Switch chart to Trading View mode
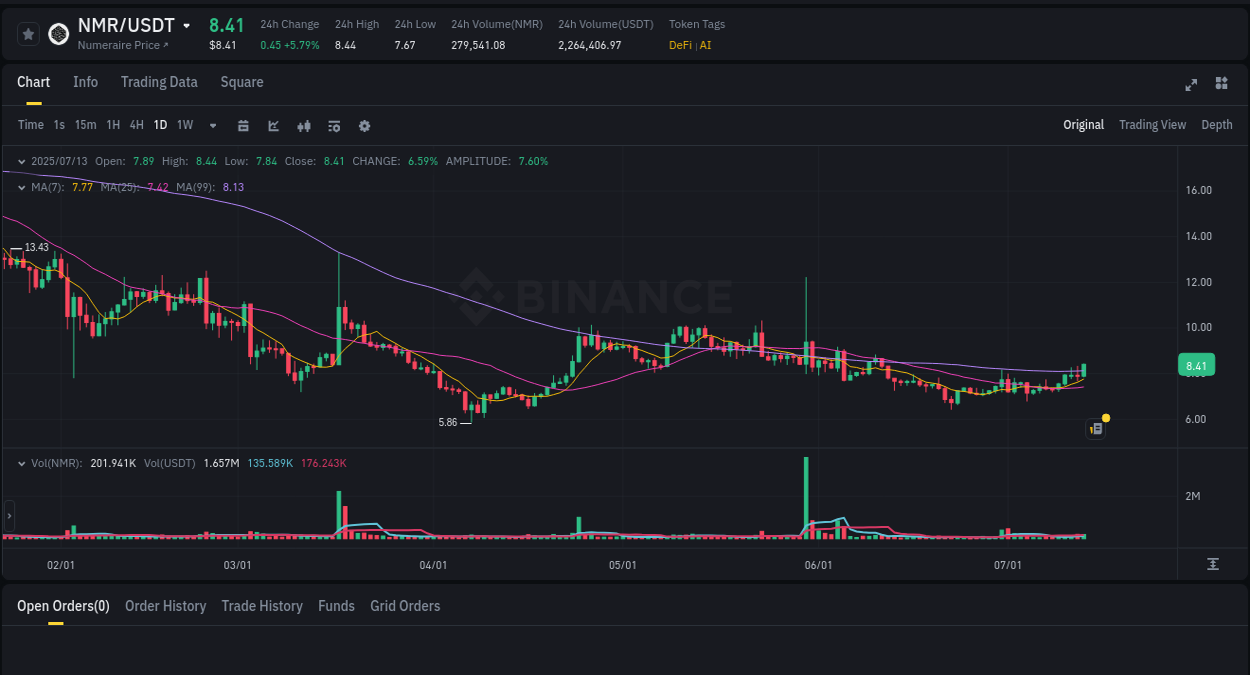Image resolution: width=1250 pixels, height=675 pixels. pyautogui.click(x=1152, y=125)
